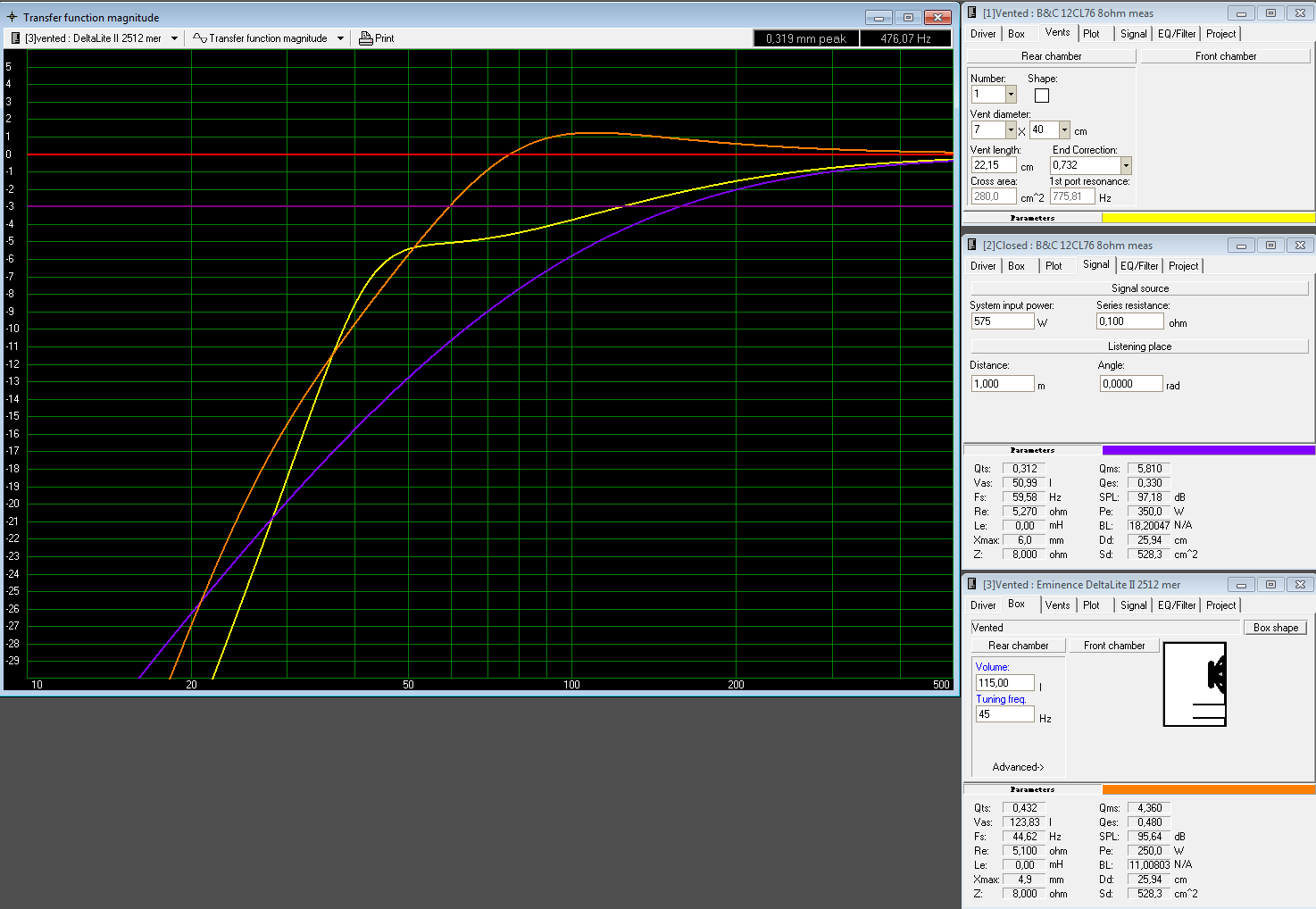Click the printer icon in the graph toolbar
This screenshot has height=909, width=1316.
click(365, 38)
